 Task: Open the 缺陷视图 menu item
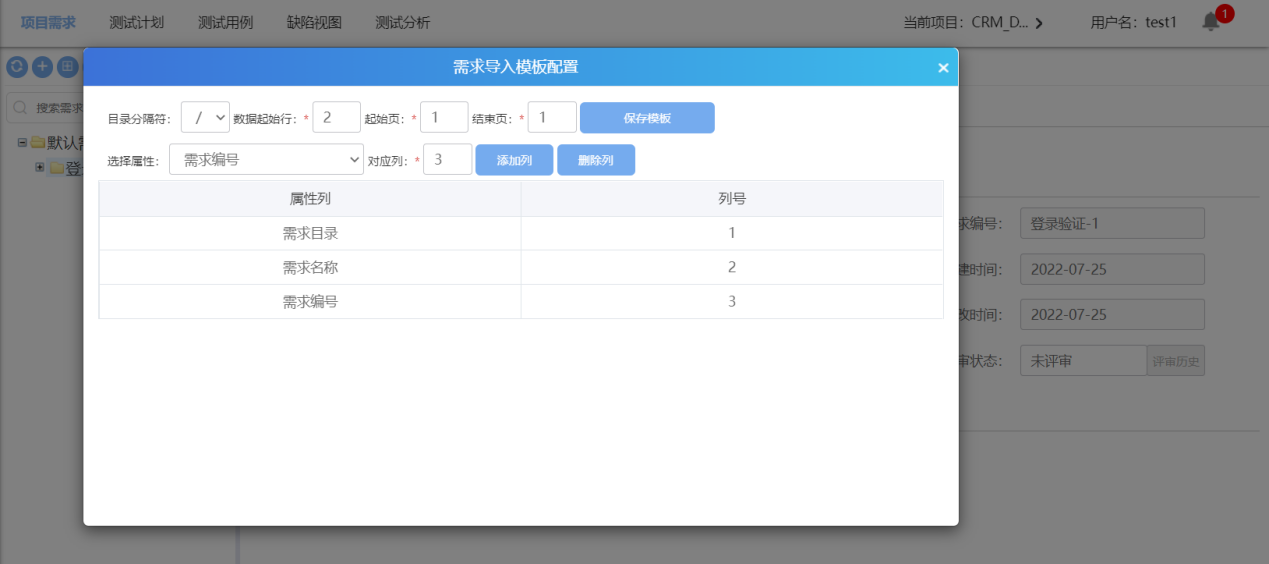[314, 22]
